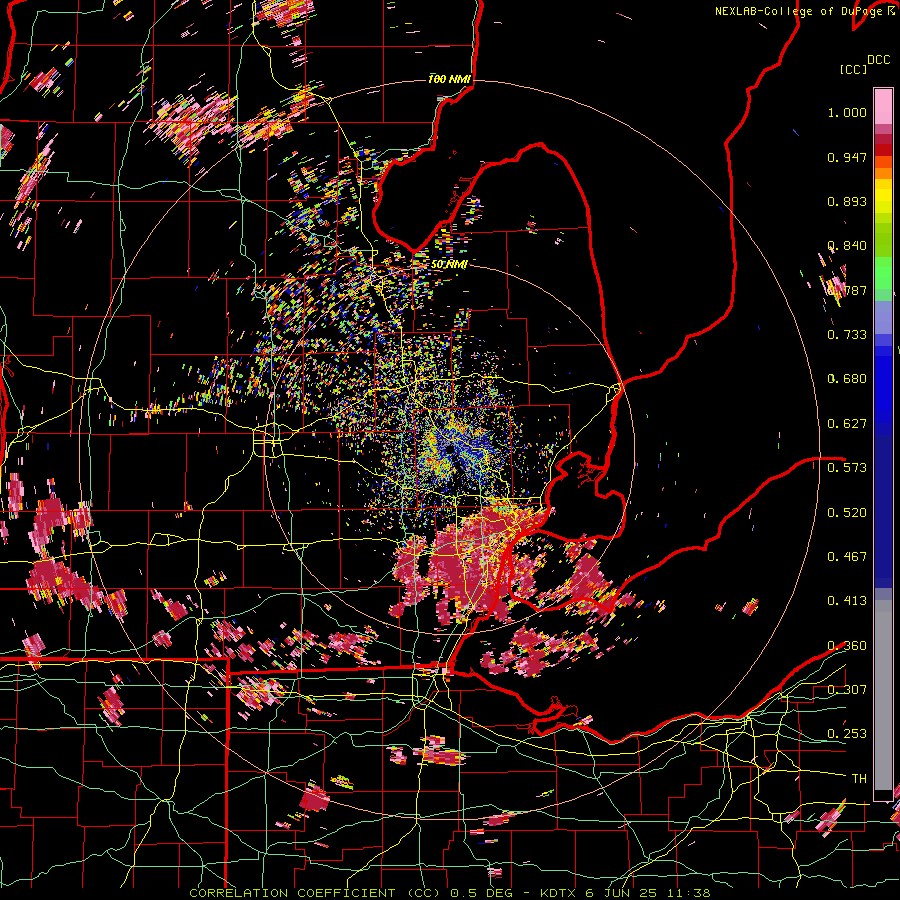Pick the gray low-value color bar segment
This screenshot has height=900, width=900.
tap(883, 695)
